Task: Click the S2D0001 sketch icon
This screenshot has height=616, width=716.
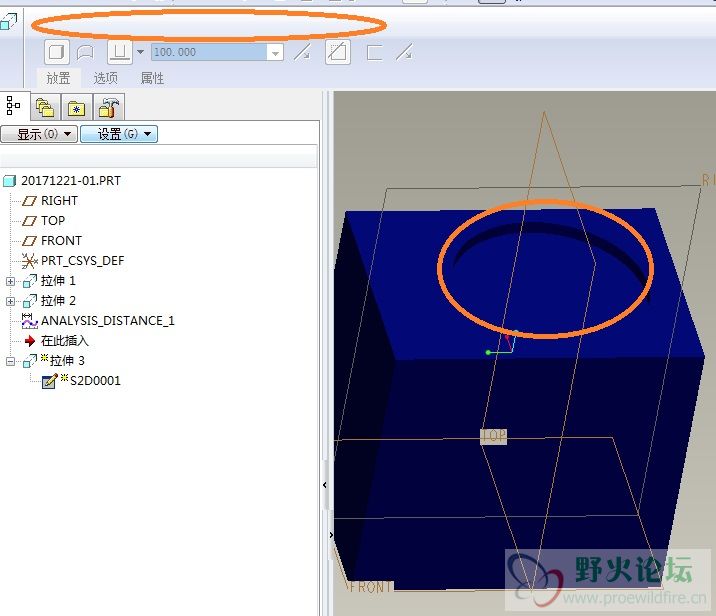Action: coord(49,381)
